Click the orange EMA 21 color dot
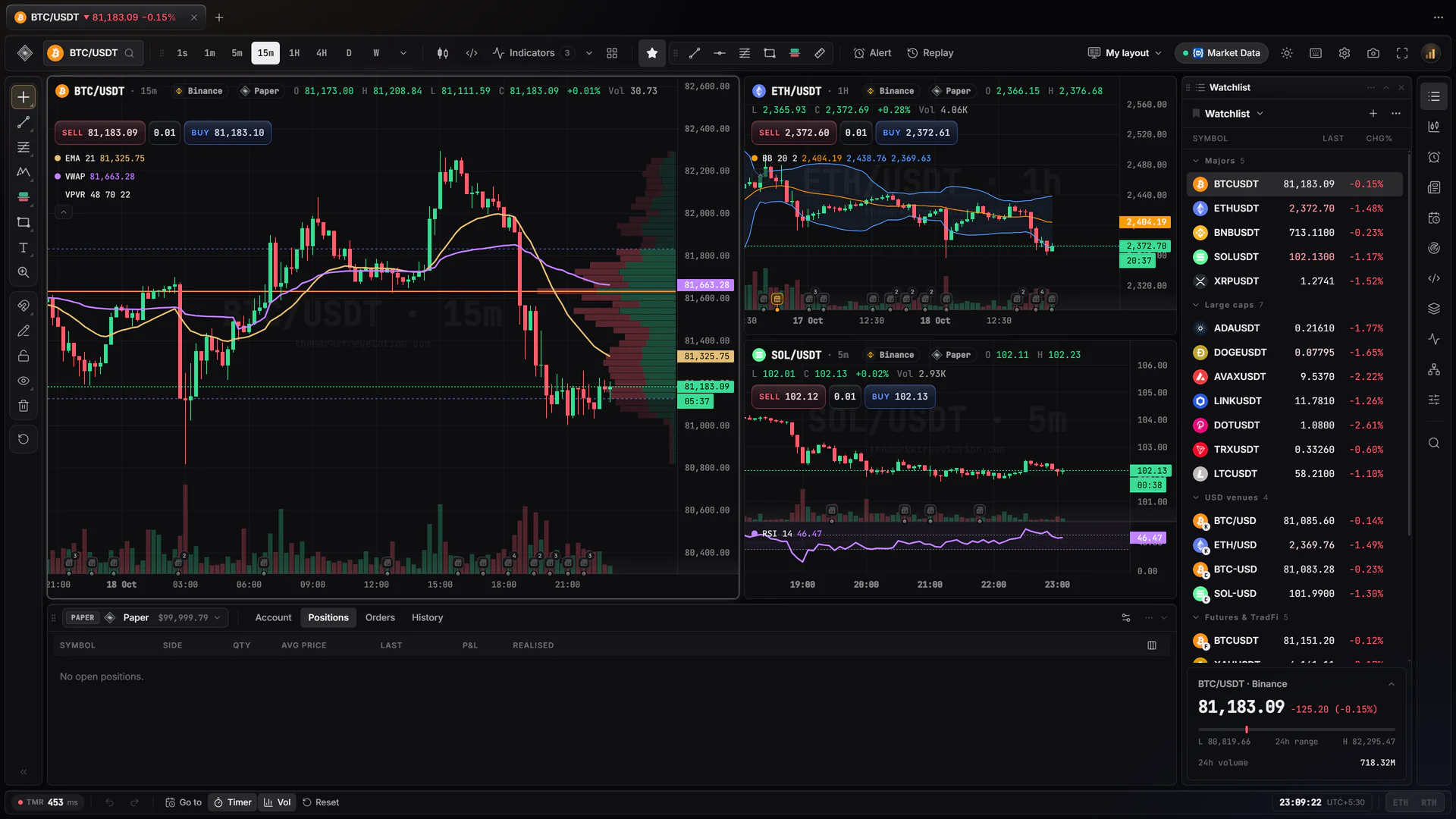The height and width of the screenshot is (819, 1456). pyautogui.click(x=58, y=158)
